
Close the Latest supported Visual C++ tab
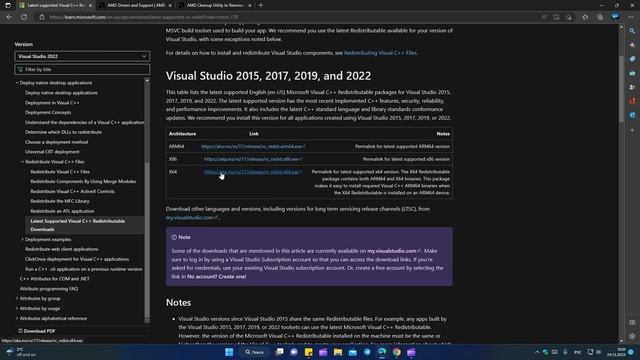tap(91, 5)
